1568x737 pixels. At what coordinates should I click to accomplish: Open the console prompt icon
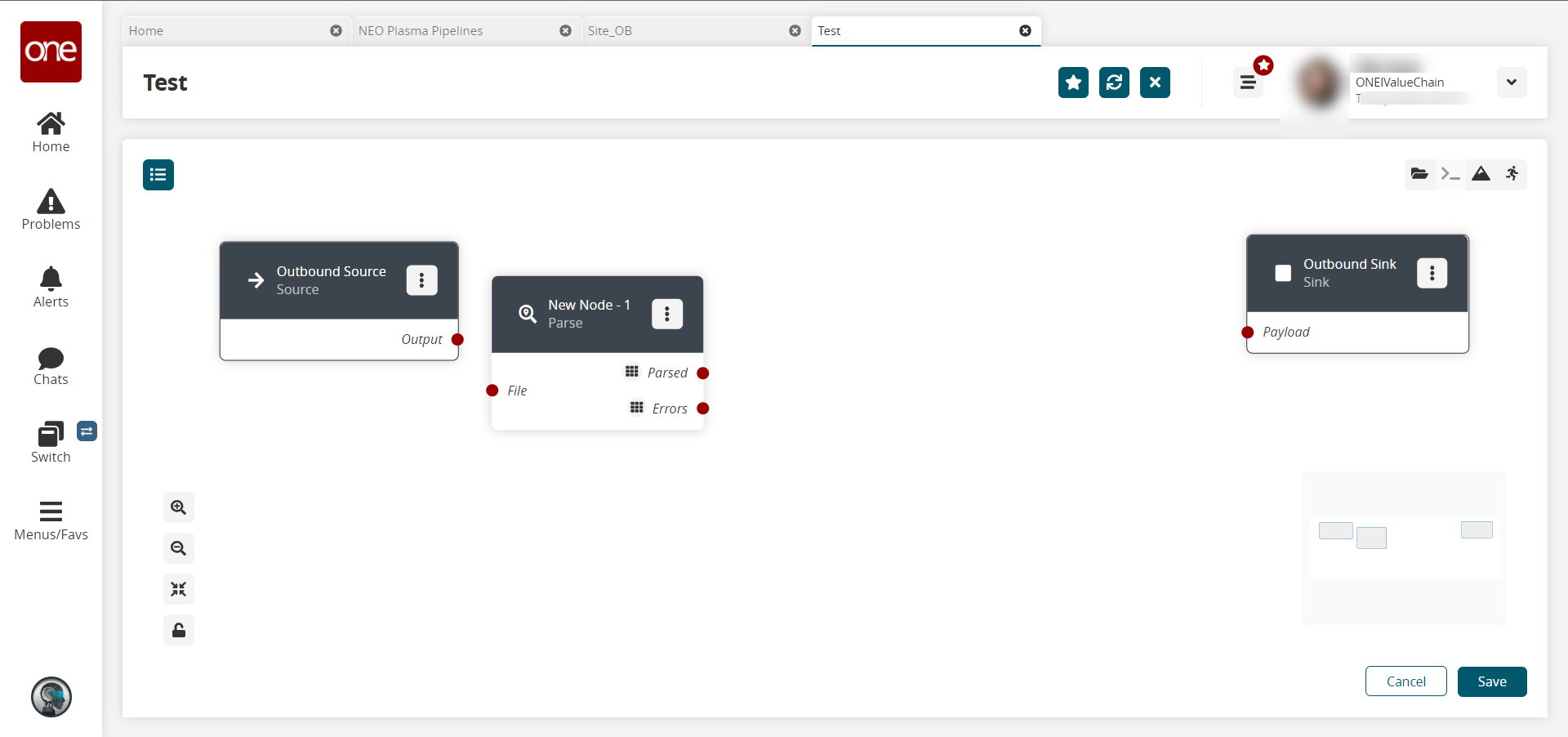coord(1450,174)
